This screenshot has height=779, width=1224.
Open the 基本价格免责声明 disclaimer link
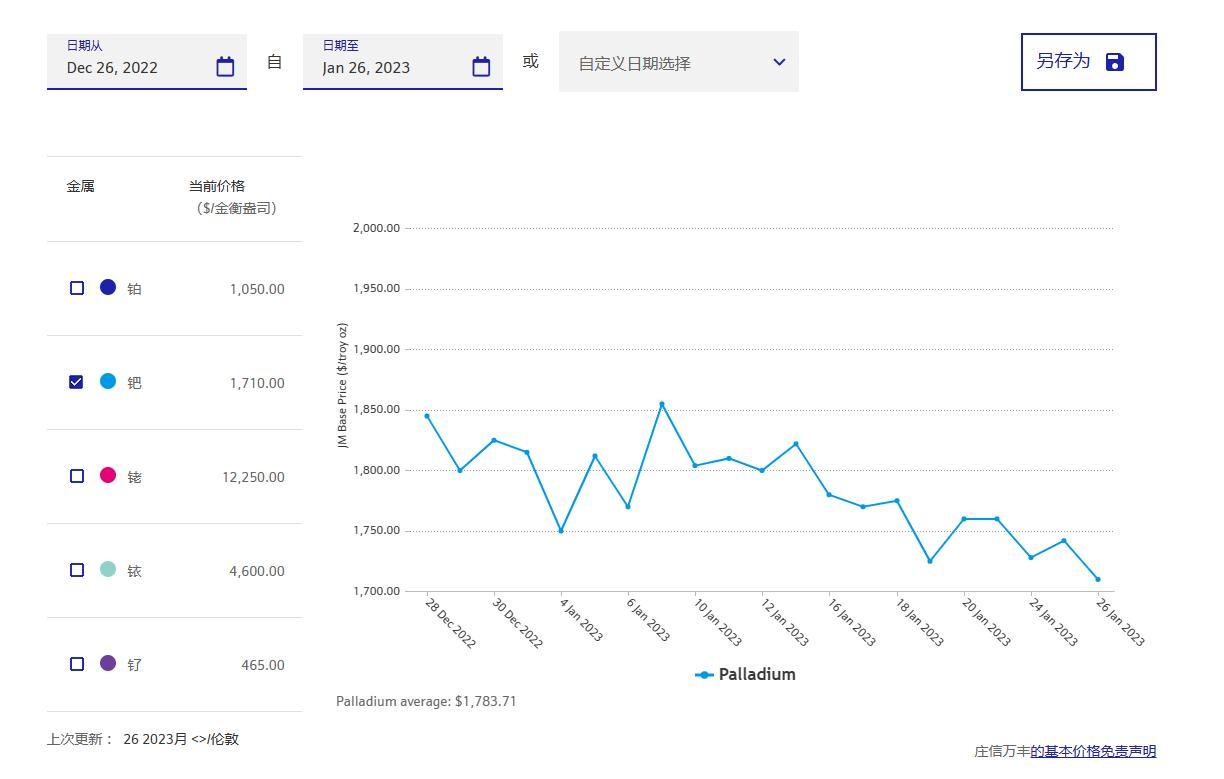(x=1093, y=751)
